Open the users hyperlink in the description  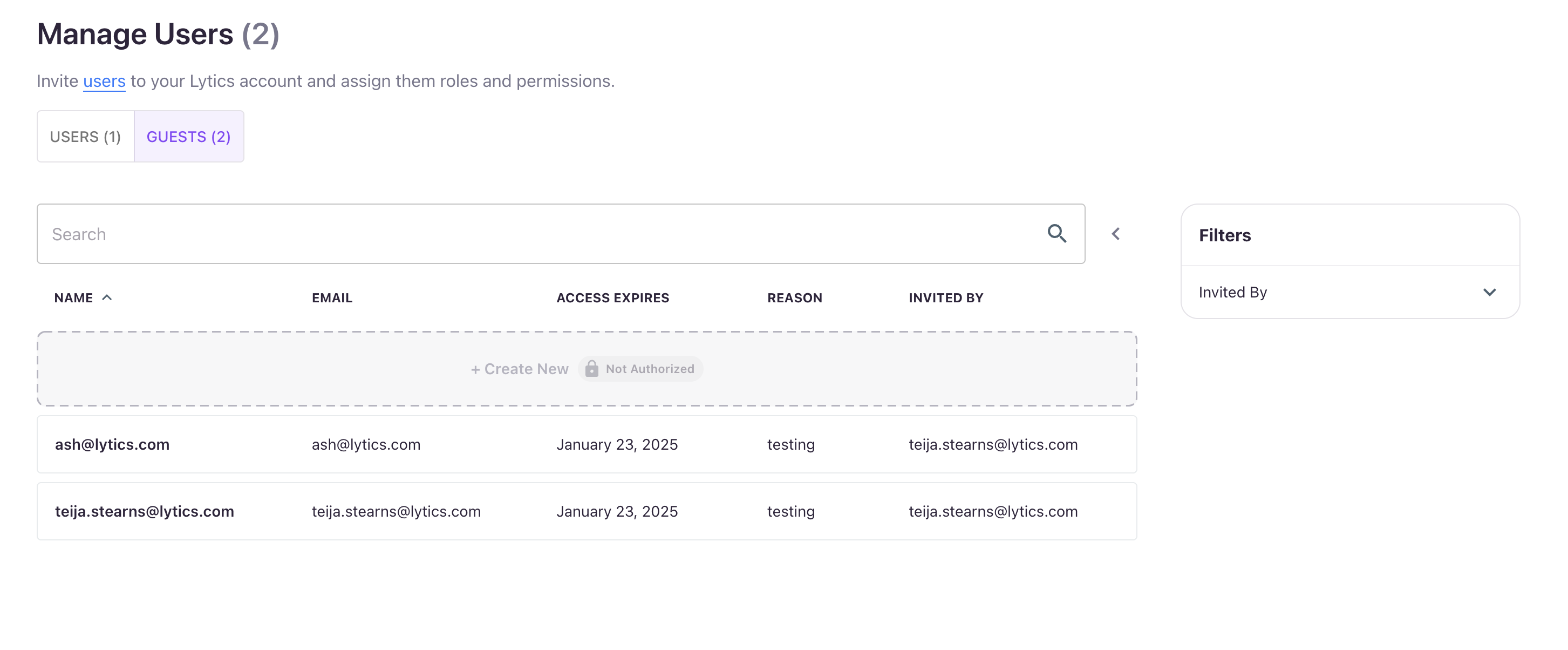pyautogui.click(x=104, y=81)
